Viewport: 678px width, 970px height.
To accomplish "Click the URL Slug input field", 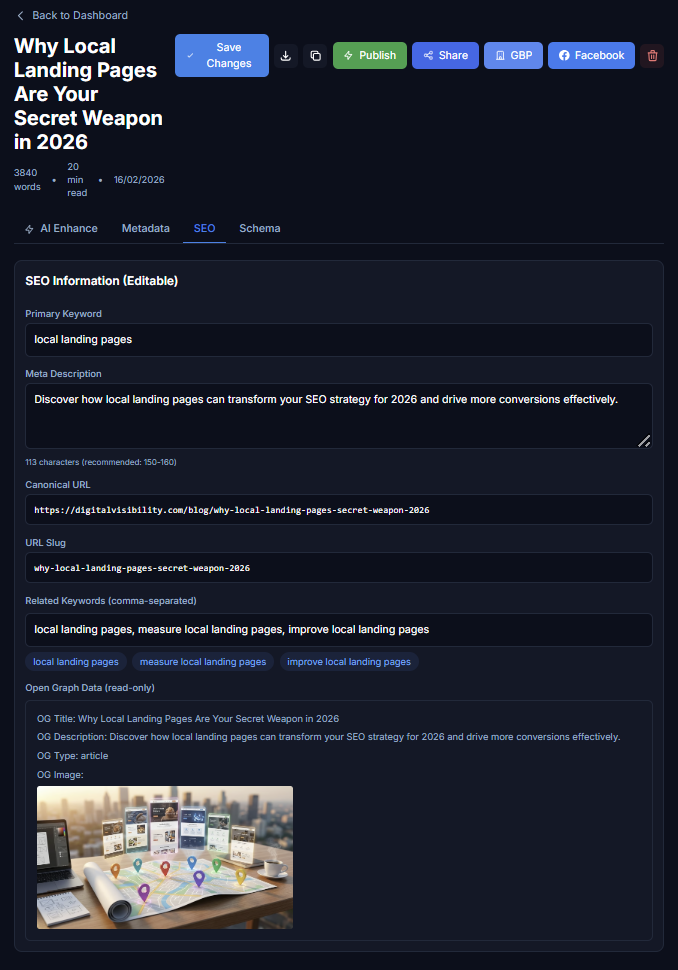I will [339, 568].
